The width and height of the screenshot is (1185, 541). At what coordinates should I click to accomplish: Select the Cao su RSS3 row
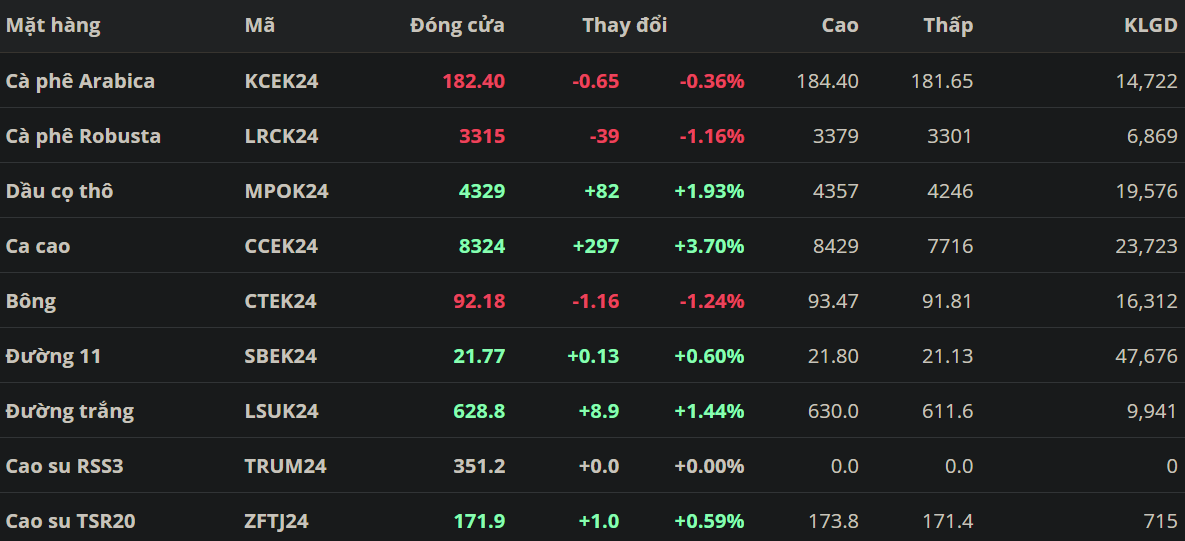pyautogui.click(x=64, y=466)
